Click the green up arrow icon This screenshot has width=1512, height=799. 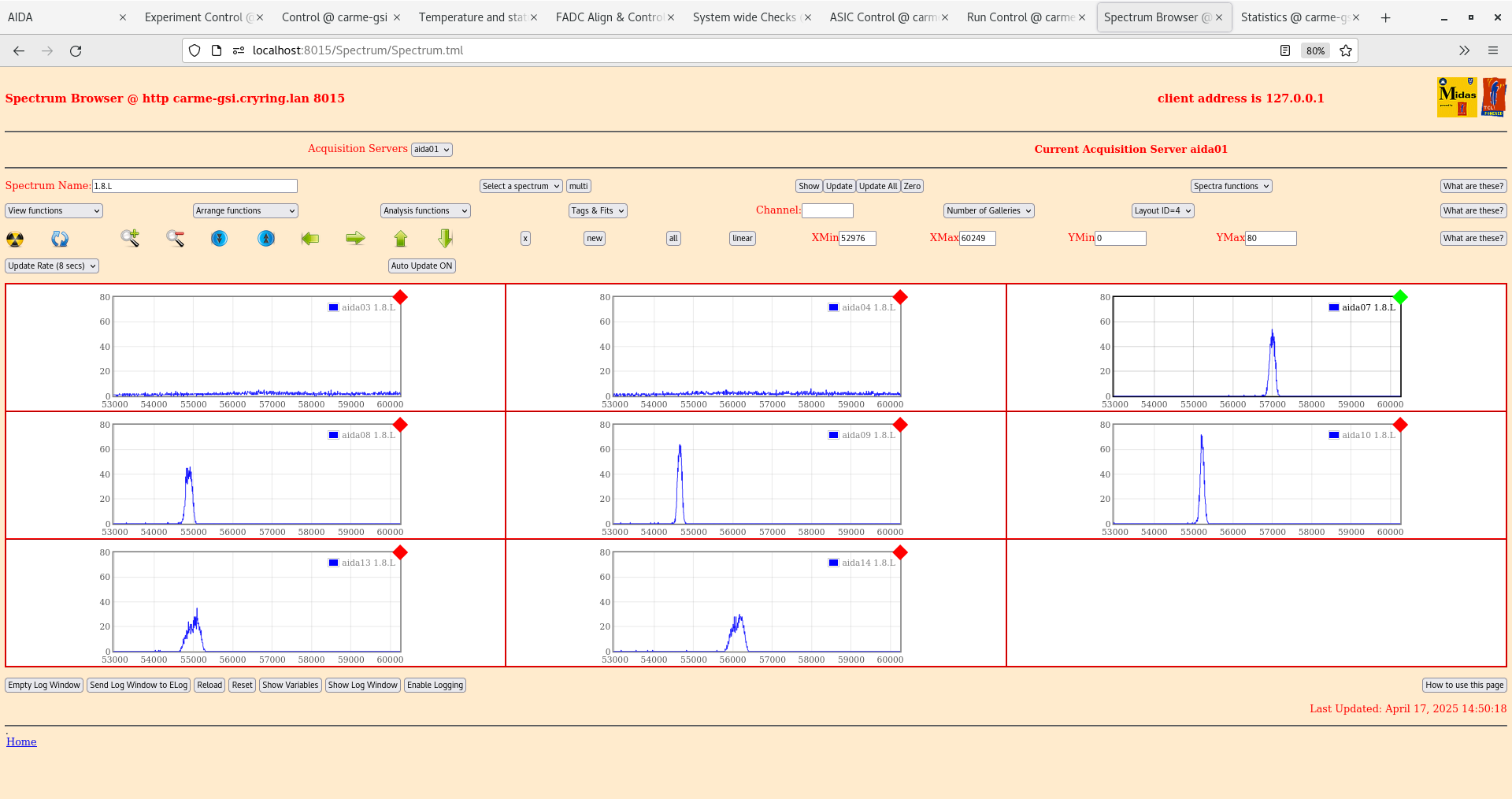click(x=401, y=238)
